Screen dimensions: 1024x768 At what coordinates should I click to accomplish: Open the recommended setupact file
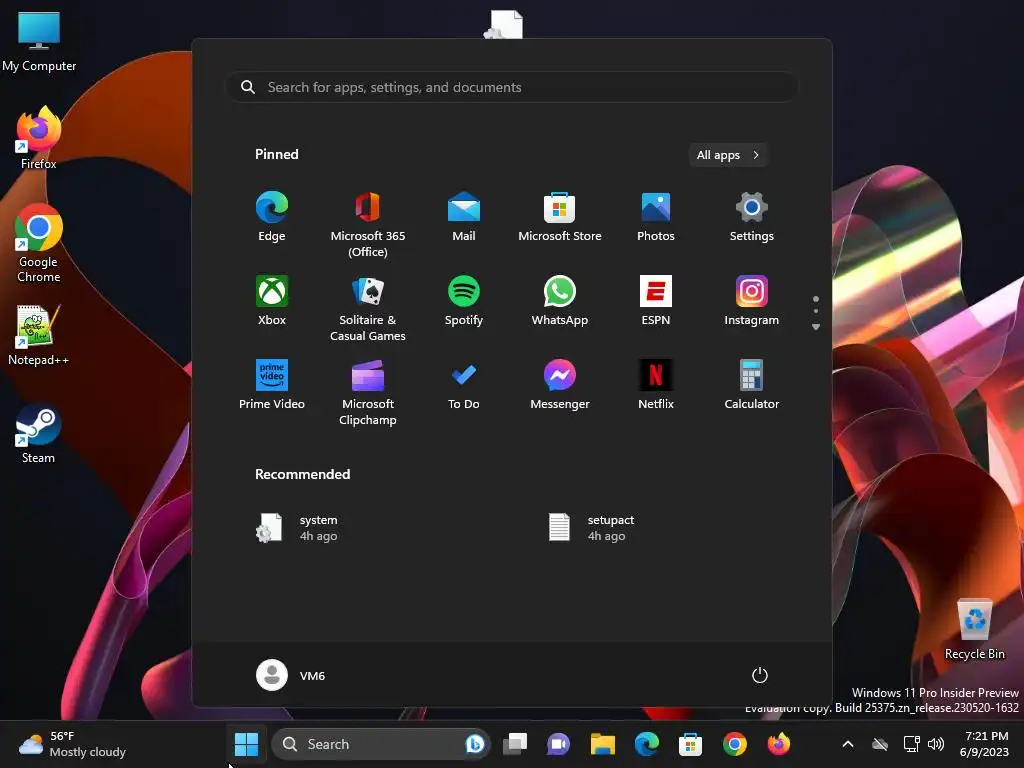pyautogui.click(x=591, y=528)
